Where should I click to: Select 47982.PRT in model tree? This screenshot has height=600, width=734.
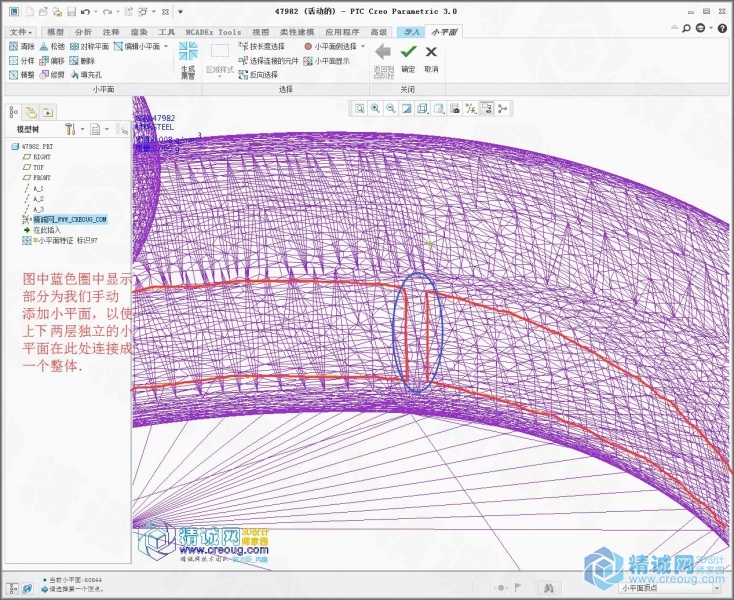click(32, 146)
